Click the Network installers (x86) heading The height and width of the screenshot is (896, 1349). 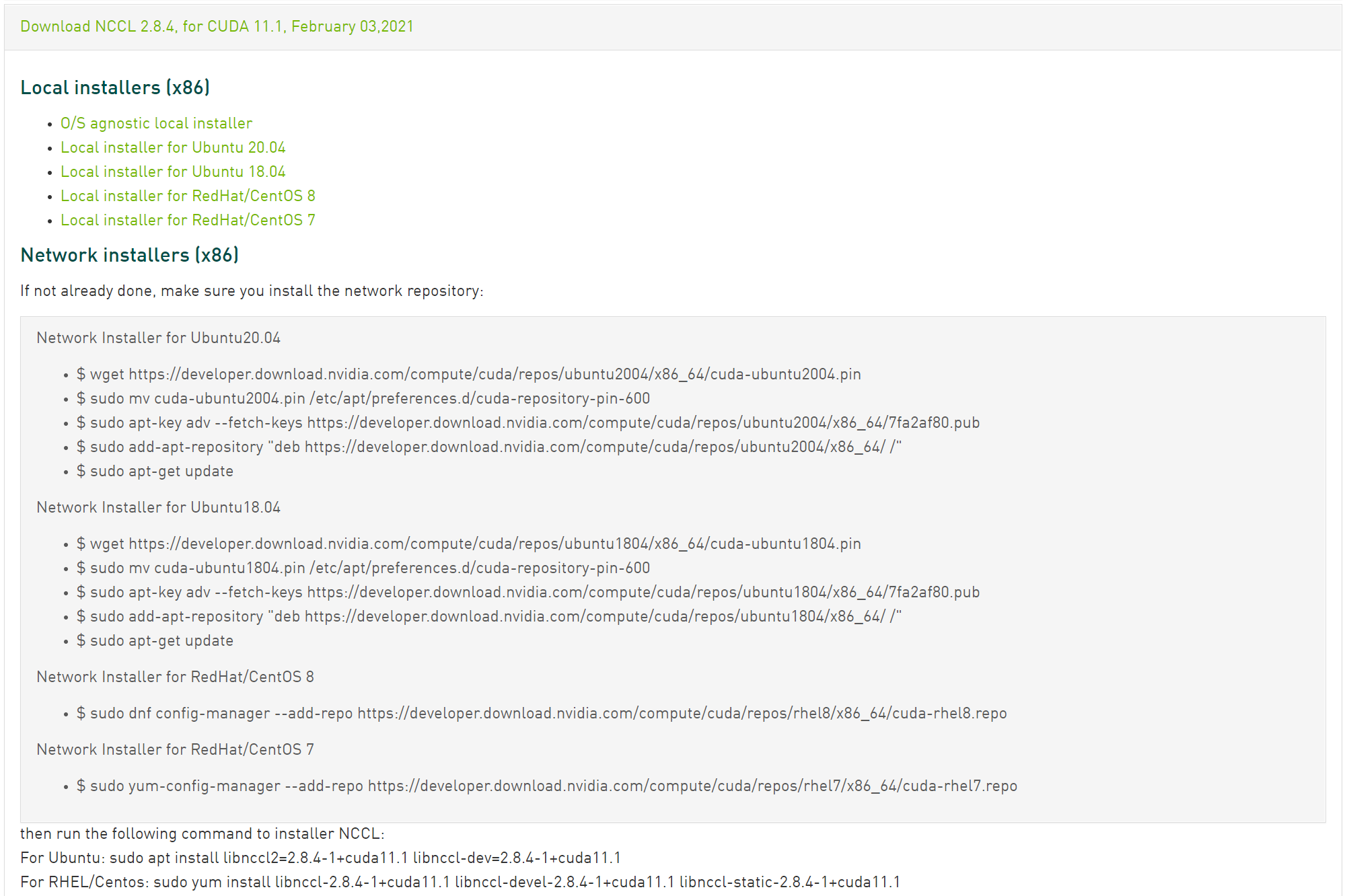coord(129,255)
